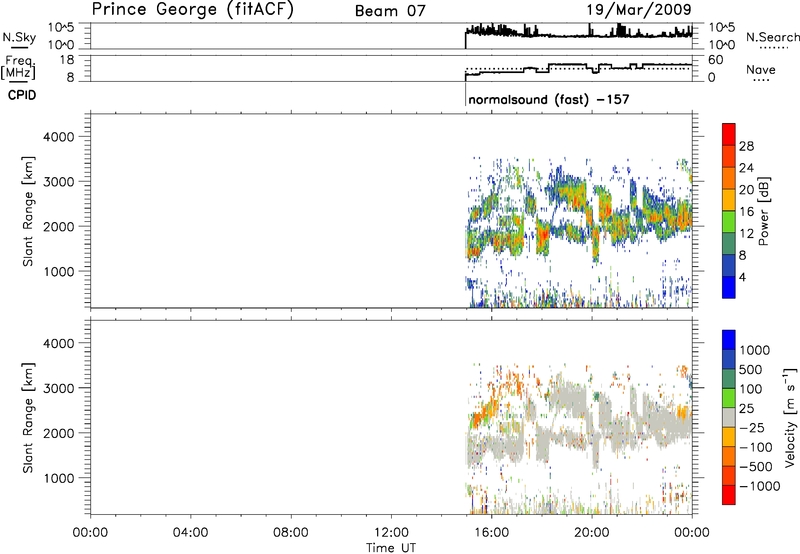Click the '16:00' time tick label
The image size is (800, 554).
[491, 533]
